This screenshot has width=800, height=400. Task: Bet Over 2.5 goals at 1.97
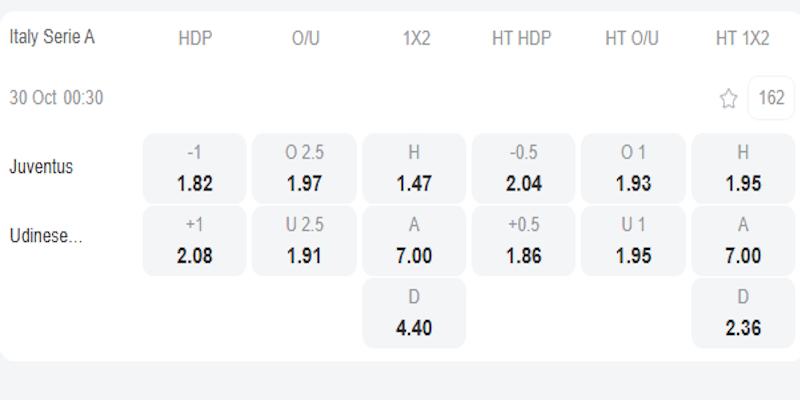pyautogui.click(x=304, y=168)
